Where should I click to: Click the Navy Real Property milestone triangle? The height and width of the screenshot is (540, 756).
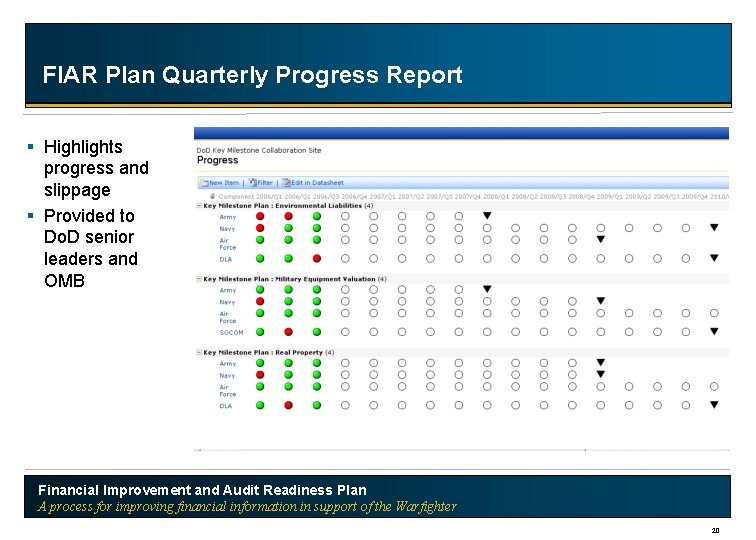601,374
